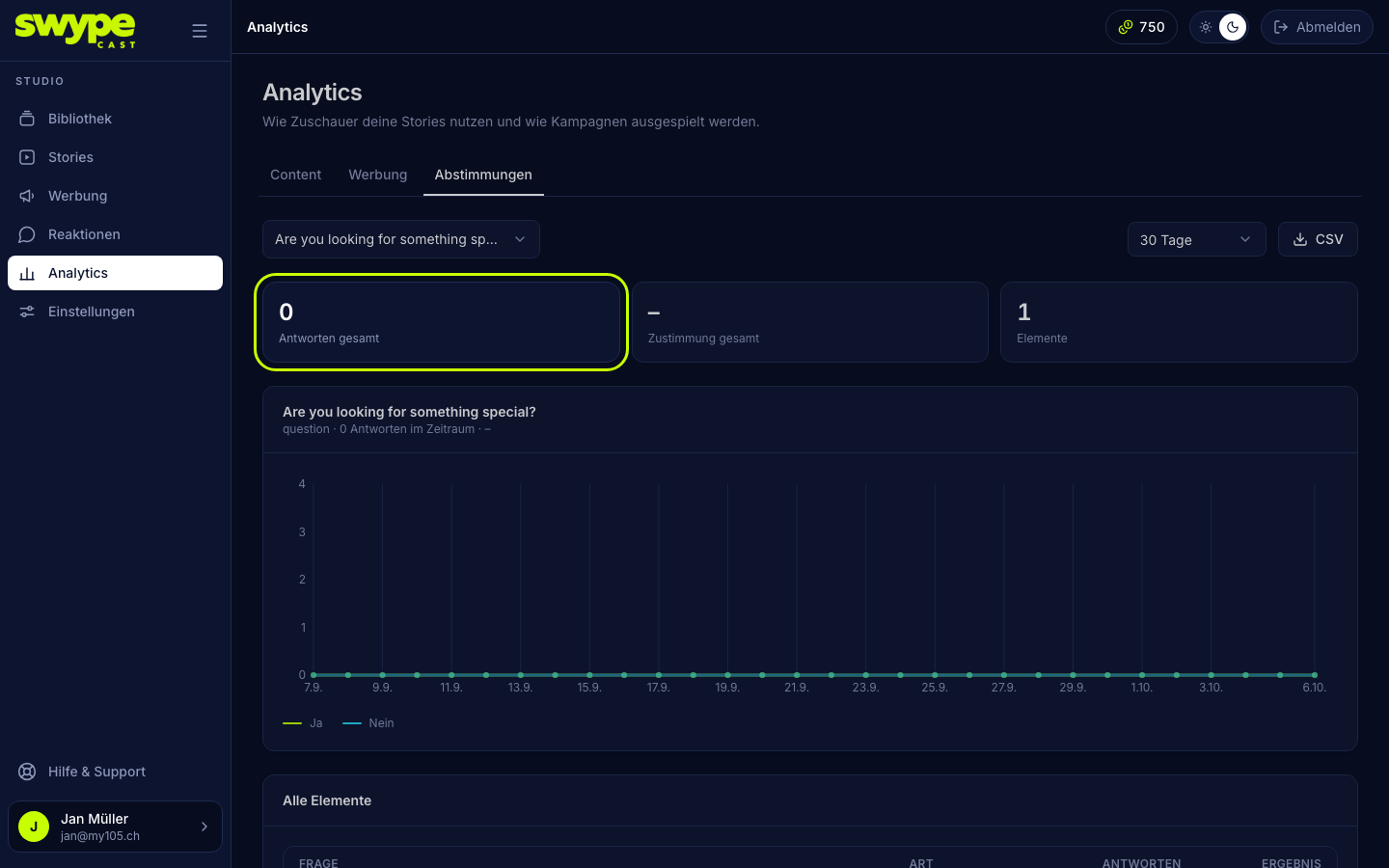The width and height of the screenshot is (1389, 868).
Task: Export data with CSV button
Action: [x=1318, y=239]
